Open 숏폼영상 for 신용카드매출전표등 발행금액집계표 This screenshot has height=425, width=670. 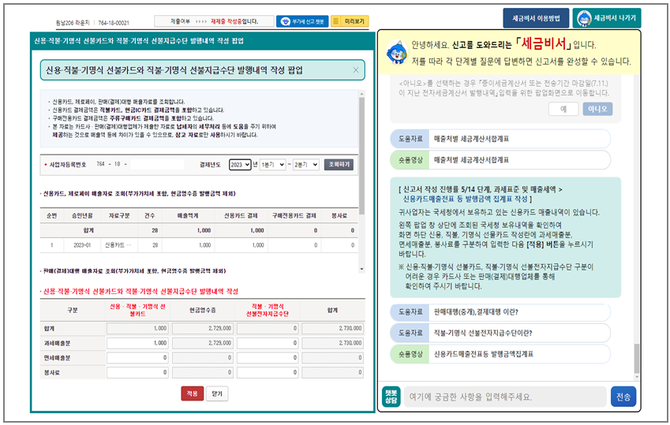pos(406,353)
